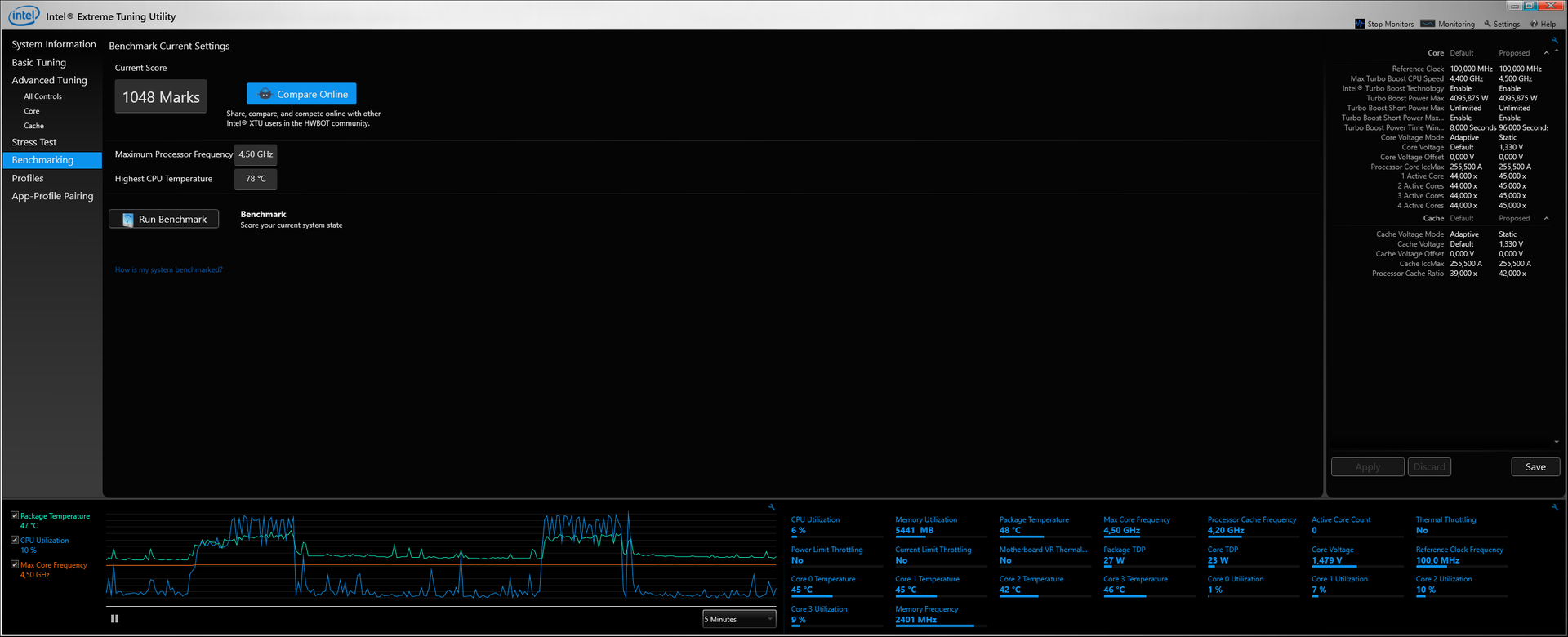Click Cache Voltage Mode row
This screenshot has height=637, width=1568.
pos(1441,234)
